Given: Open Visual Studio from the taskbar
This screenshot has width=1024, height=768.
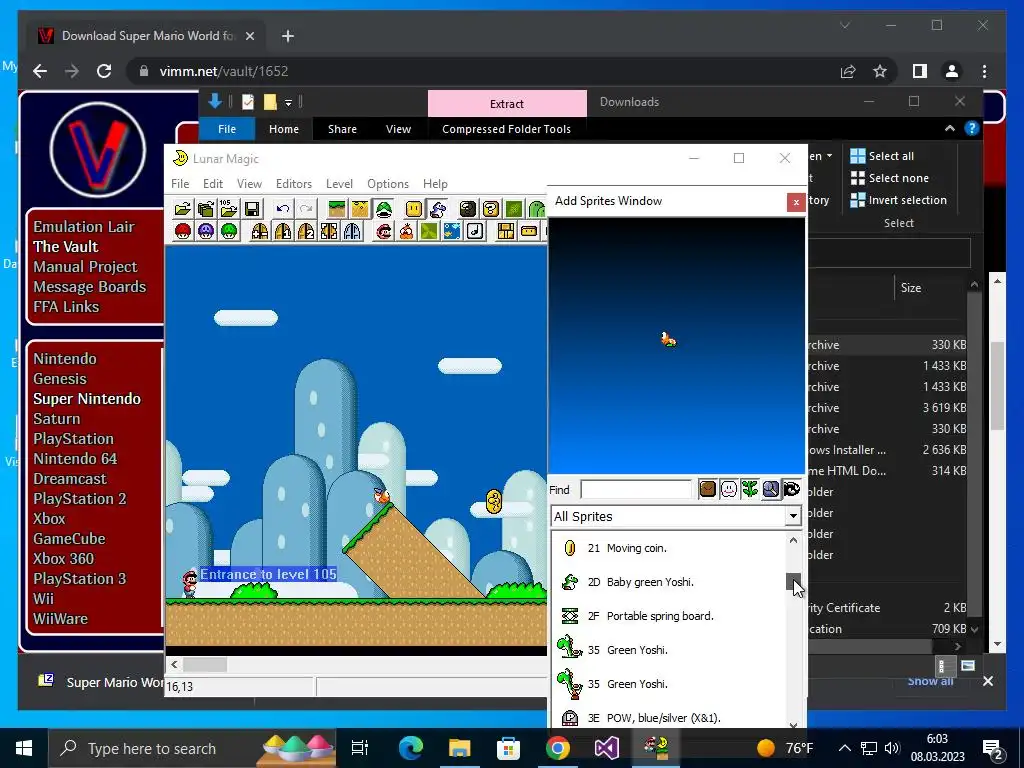Looking at the screenshot, I should coord(607,748).
